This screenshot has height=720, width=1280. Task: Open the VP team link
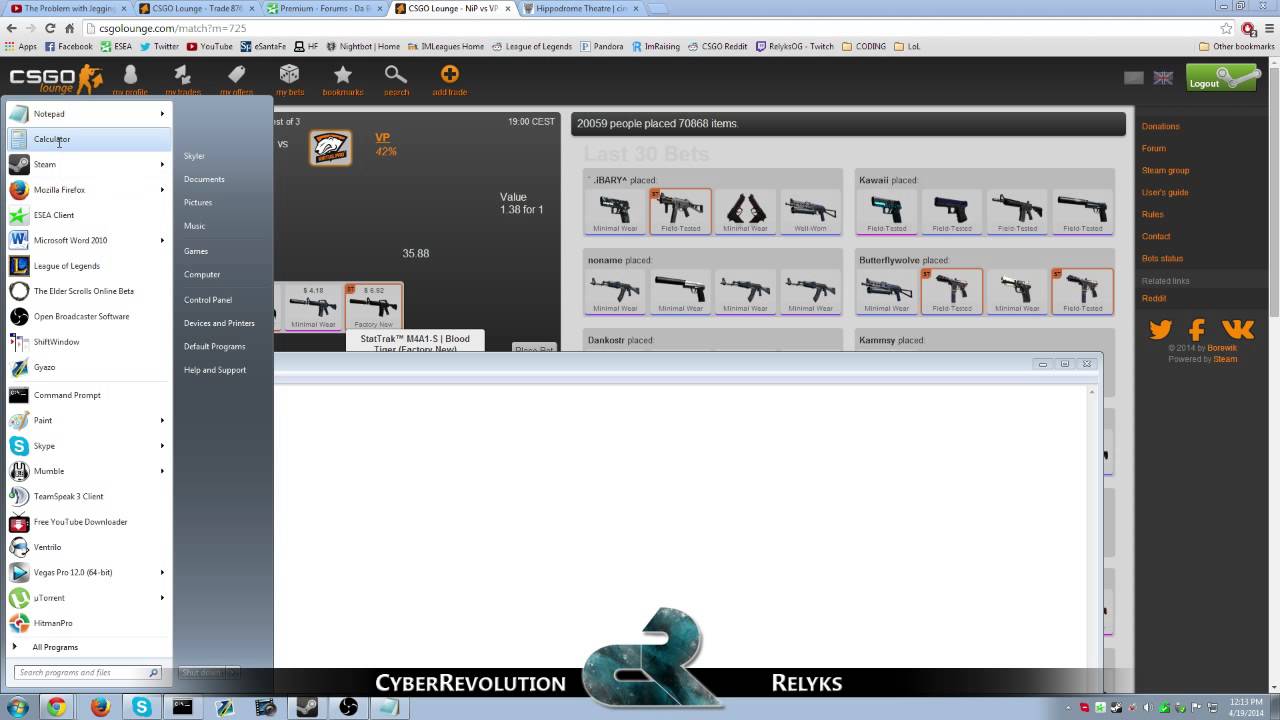(x=382, y=138)
